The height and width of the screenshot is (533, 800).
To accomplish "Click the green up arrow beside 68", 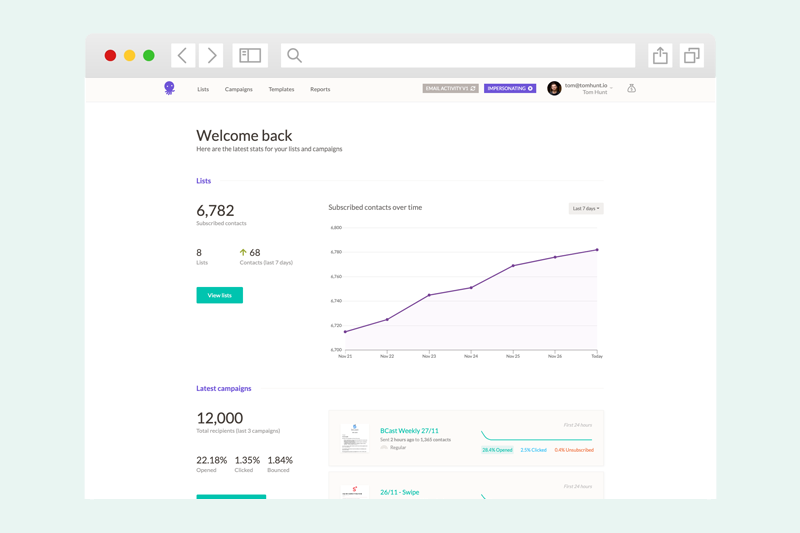I will (243, 252).
